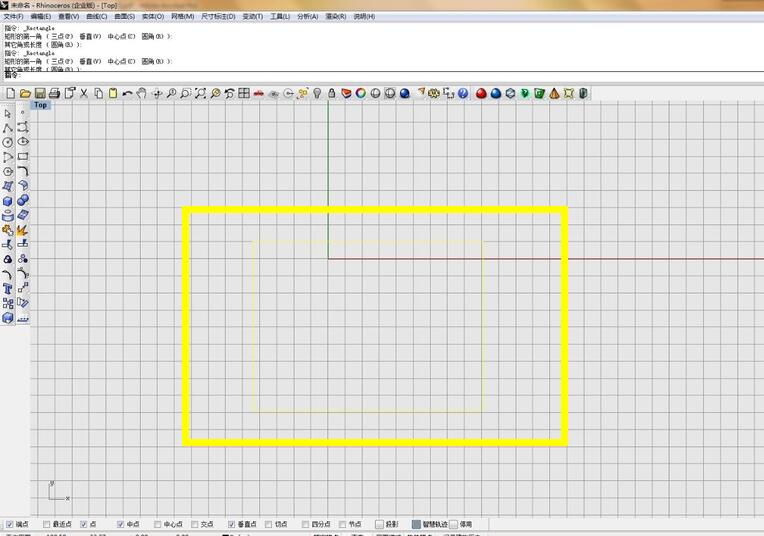Screen dimensions: 764x536
Task: Enable the 最近点 (Near) osnap checkbox
Action: [47, 524]
